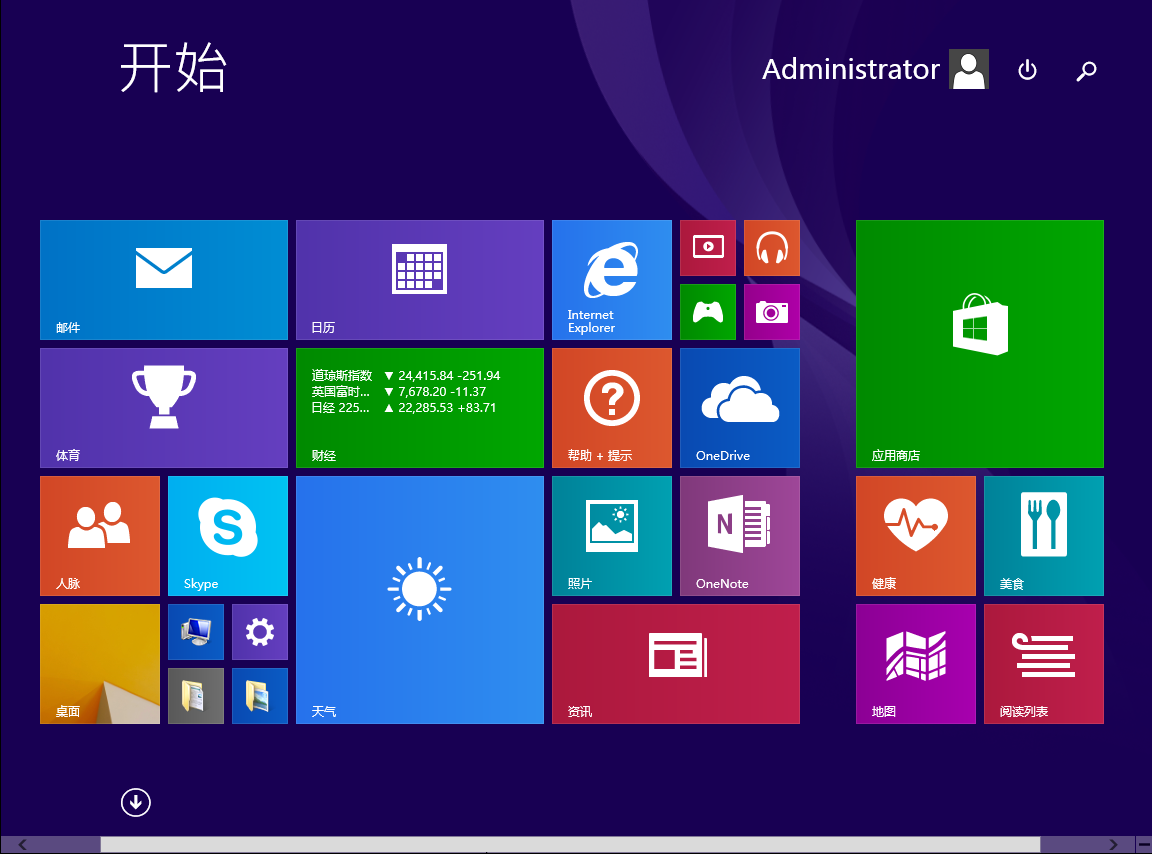Click the search magnifier icon
This screenshot has height=854, width=1152.
(x=1086, y=71)
